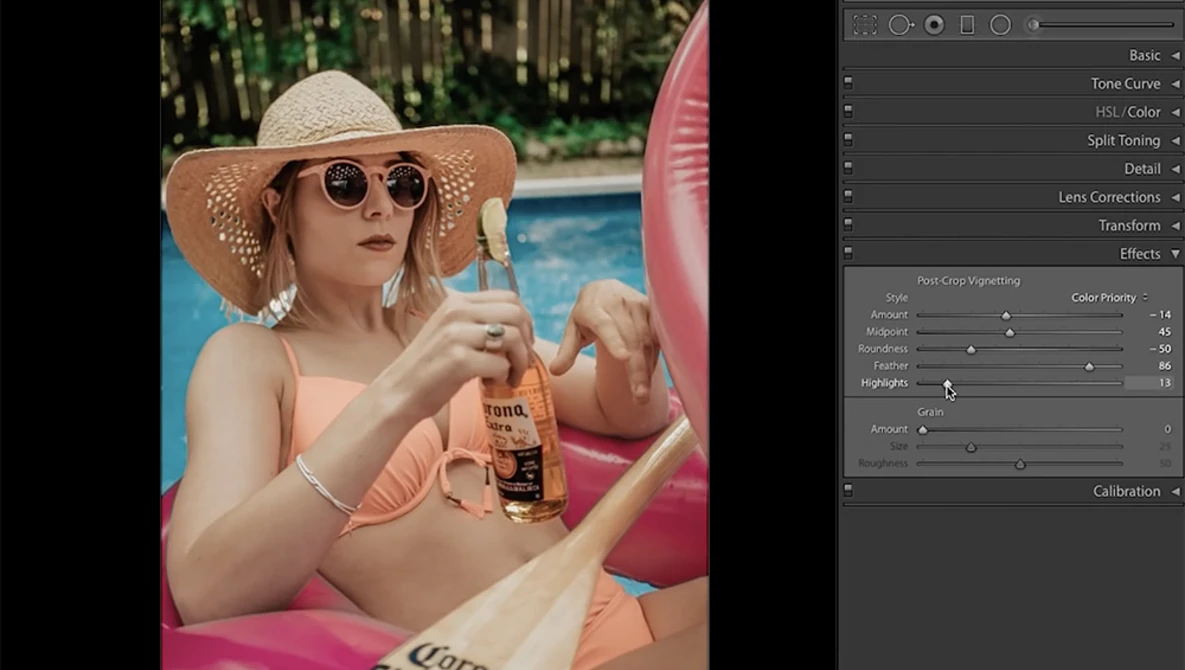Select the Radial Filter tool
Image resolution: width=1185 pixels, height=670 pixels.
1001,25
